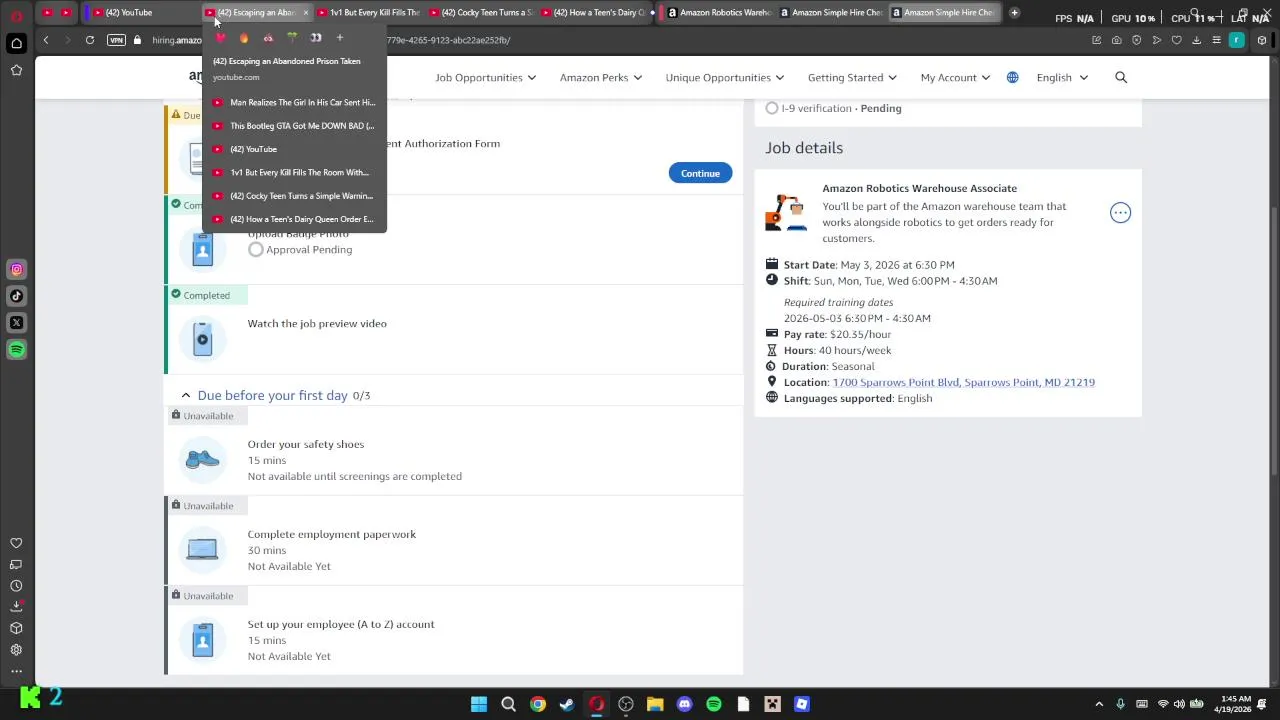Open TikTok in the Opera sidebar
This screenshot has height=720, width=1280.
(16, 296)
